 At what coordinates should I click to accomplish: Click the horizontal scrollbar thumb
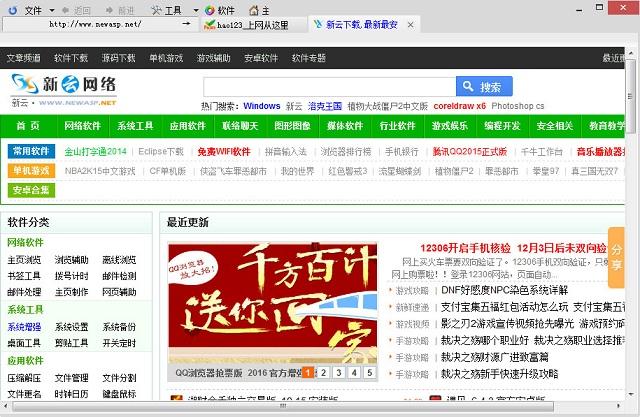(283, 406)
